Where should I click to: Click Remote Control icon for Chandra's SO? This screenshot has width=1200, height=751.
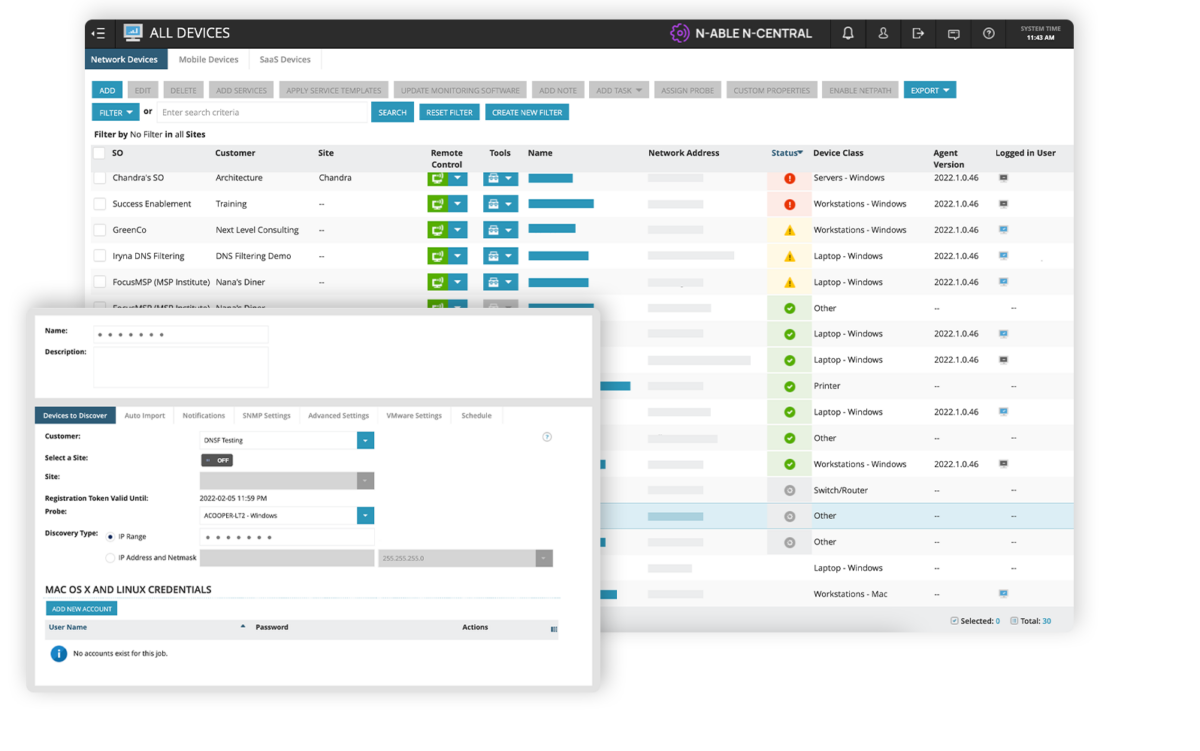pos(438,178)
